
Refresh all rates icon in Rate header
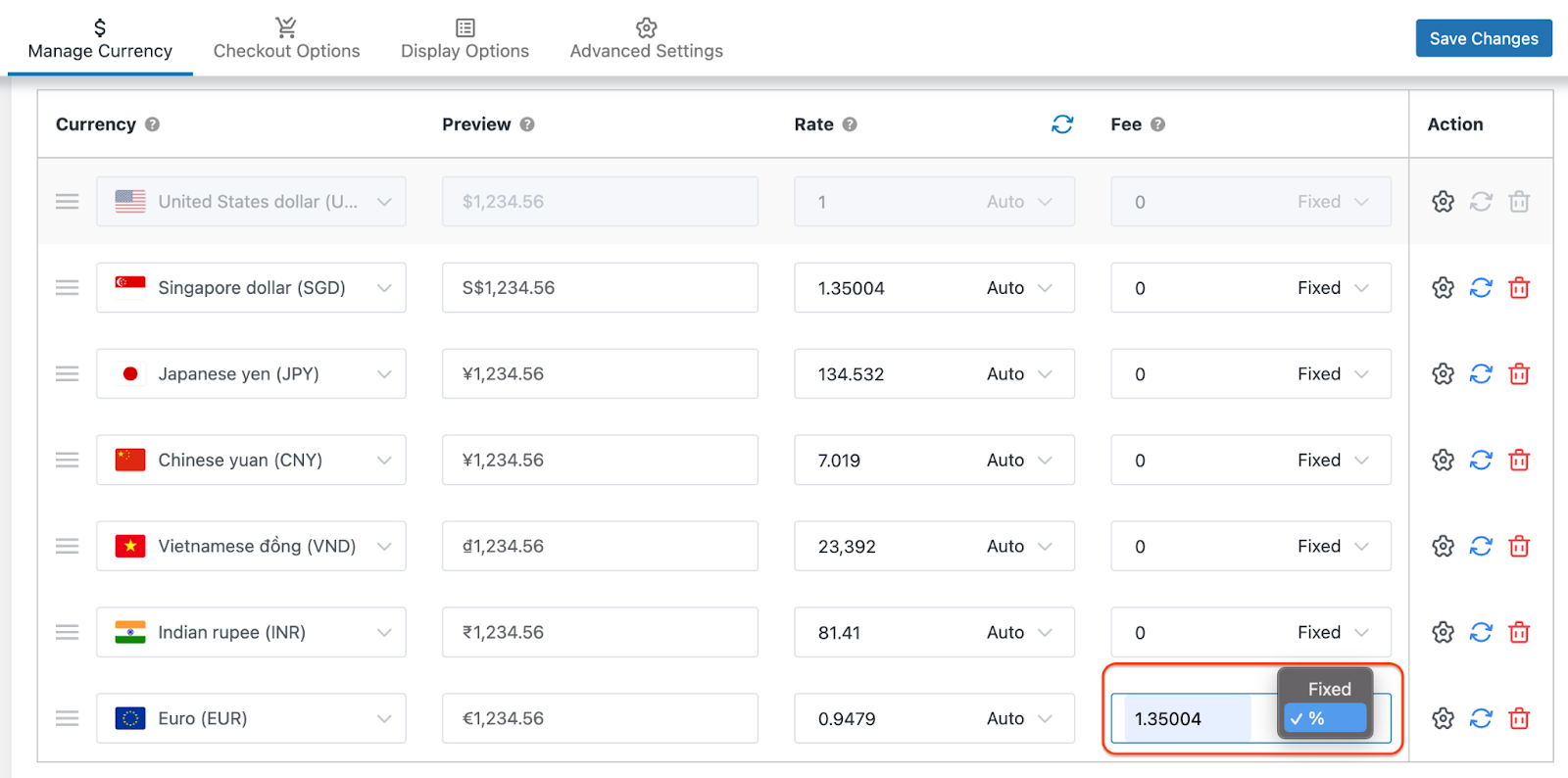tap(1062, 124)
